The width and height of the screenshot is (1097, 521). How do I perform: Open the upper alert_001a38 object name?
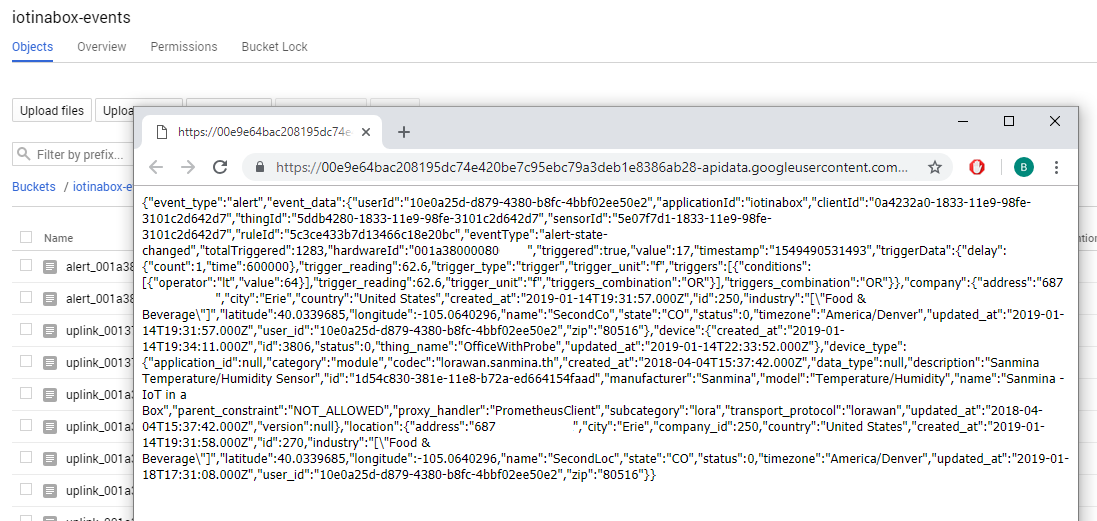click(x=99, y=266)
